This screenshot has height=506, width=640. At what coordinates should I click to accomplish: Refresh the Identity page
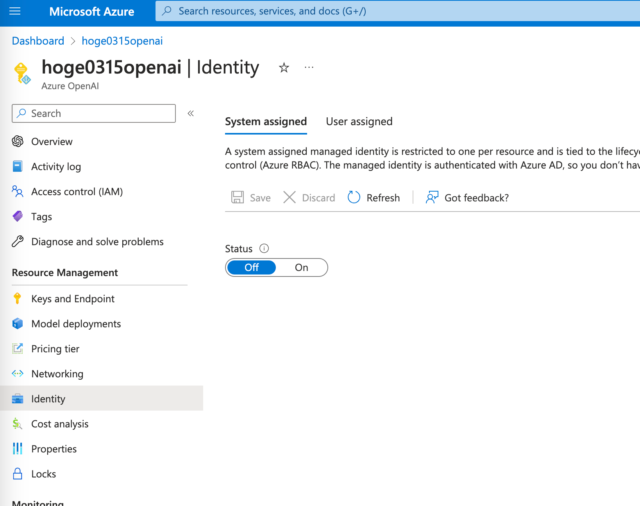pyautogui.click(x=373, y=198)
